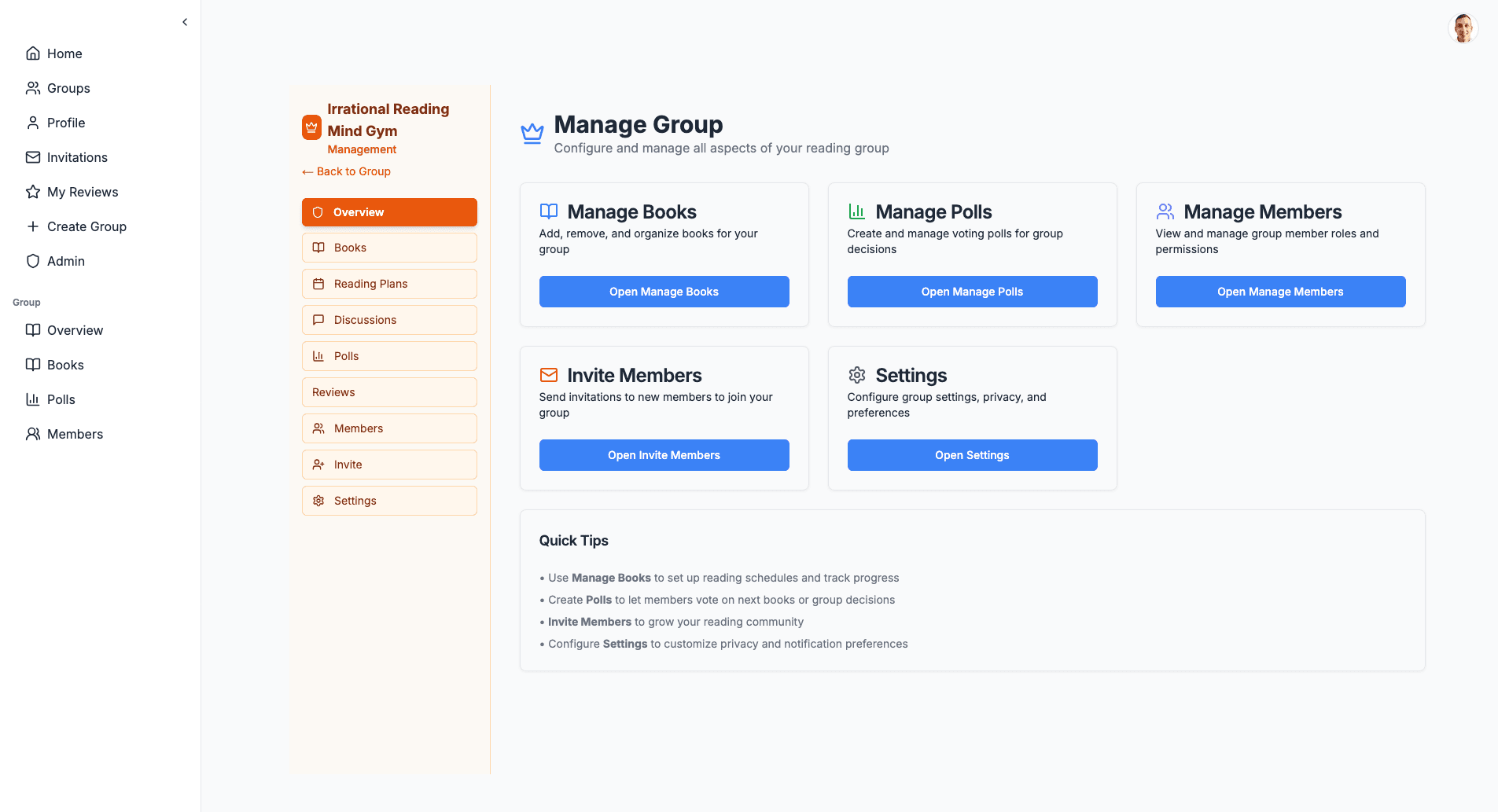
Task: Click the My Reviews star icon
Action: [33, 192]
